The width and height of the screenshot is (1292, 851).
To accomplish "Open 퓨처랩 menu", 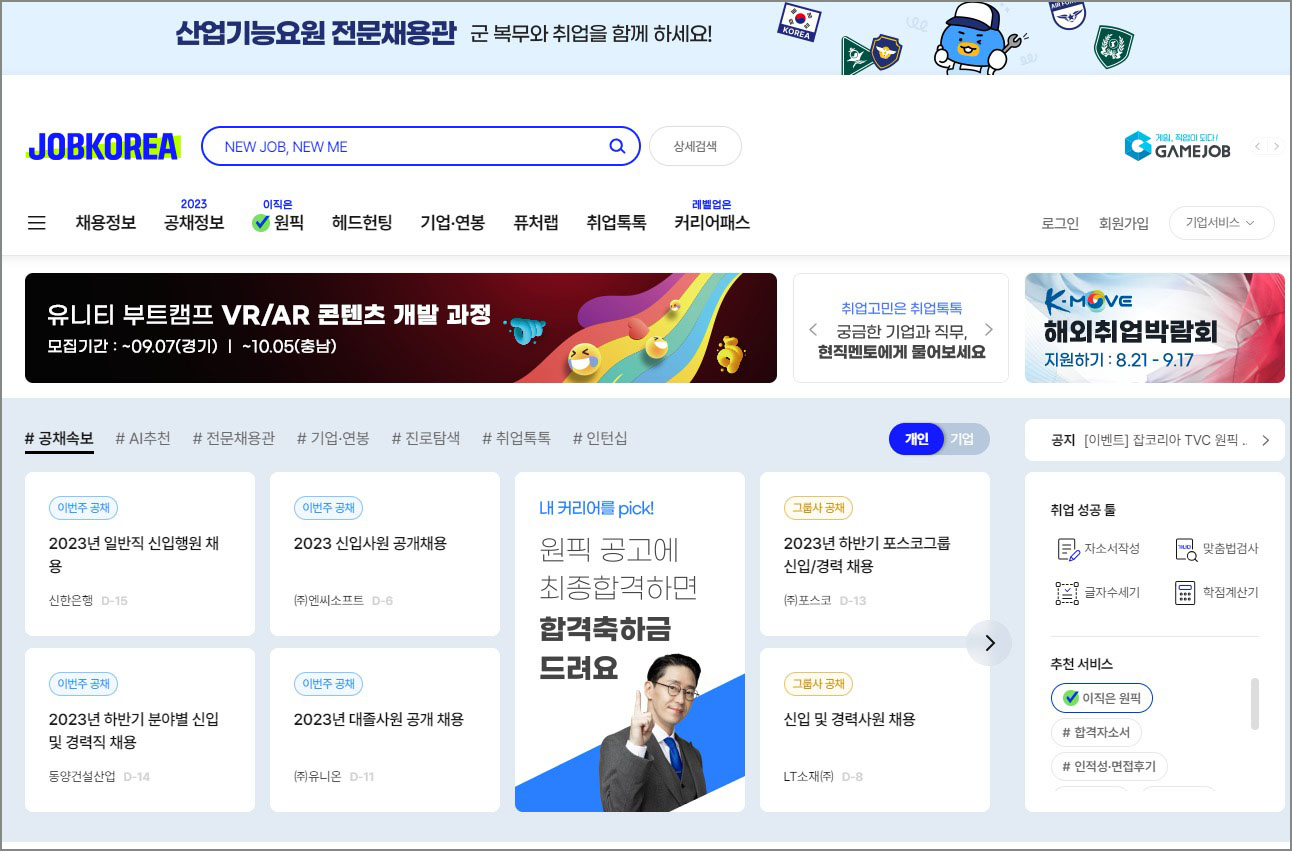I will [x=536, y=223].
